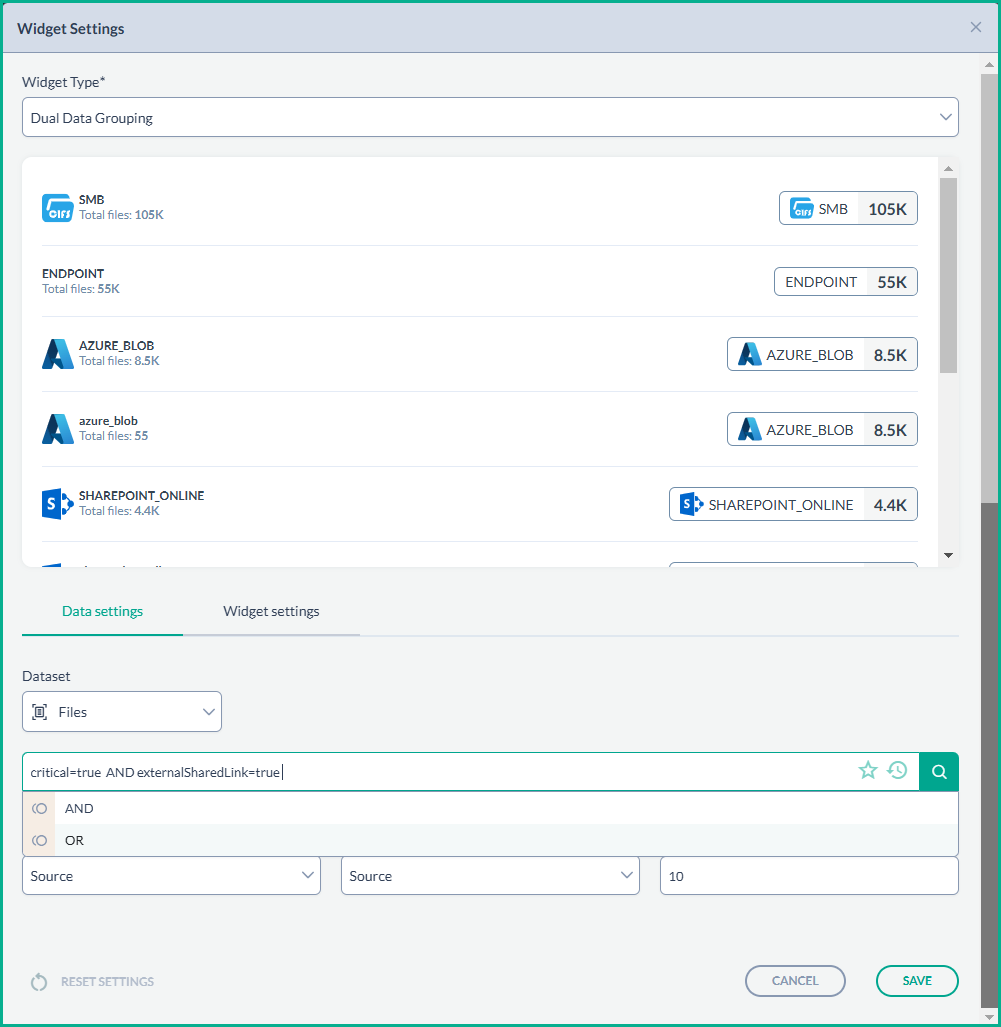Open the query history clock icon
The height and width of the screenshot is (1027, 1001).
coord(898,770)
